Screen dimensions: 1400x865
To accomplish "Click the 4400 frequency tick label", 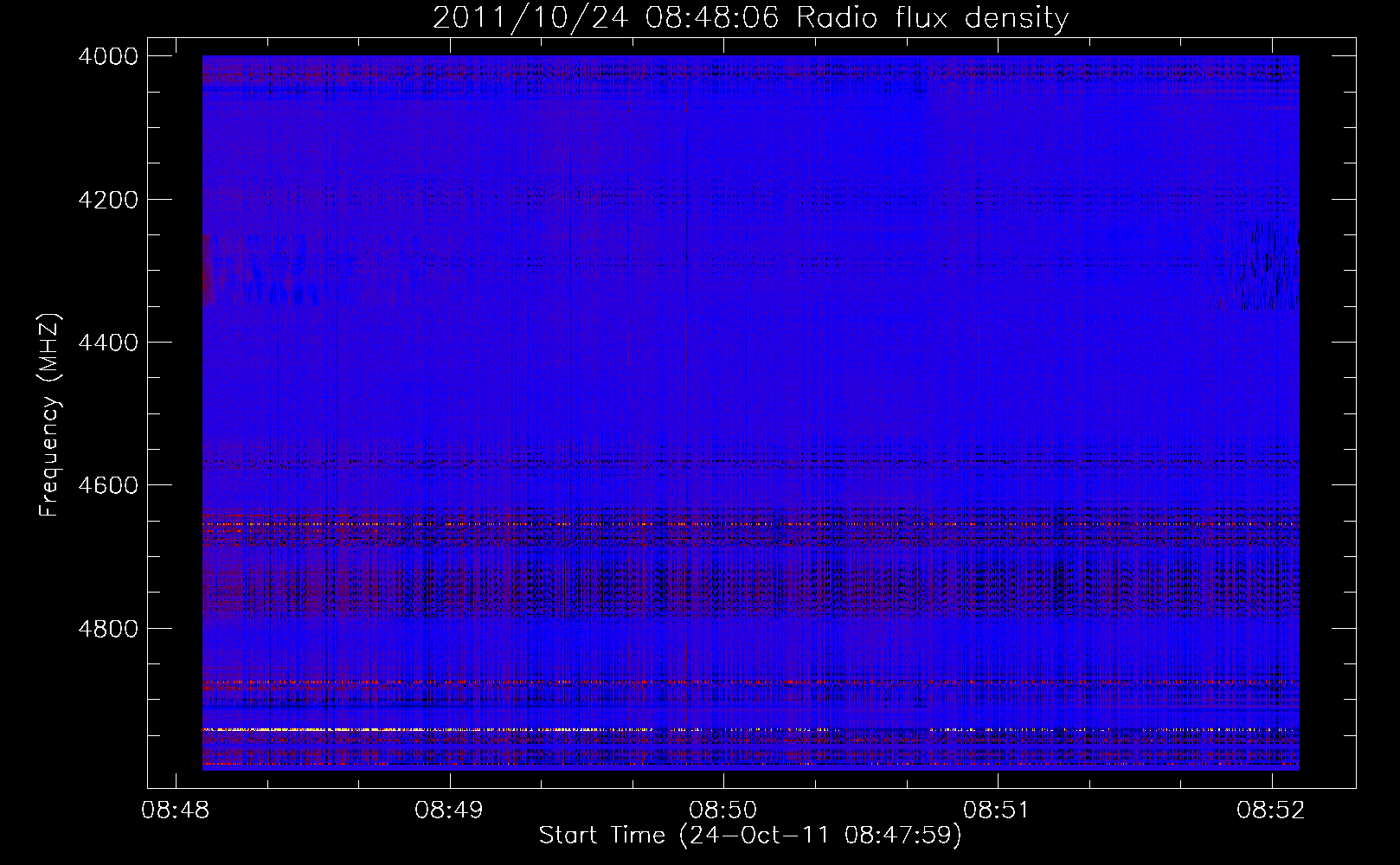I will 107,343.
